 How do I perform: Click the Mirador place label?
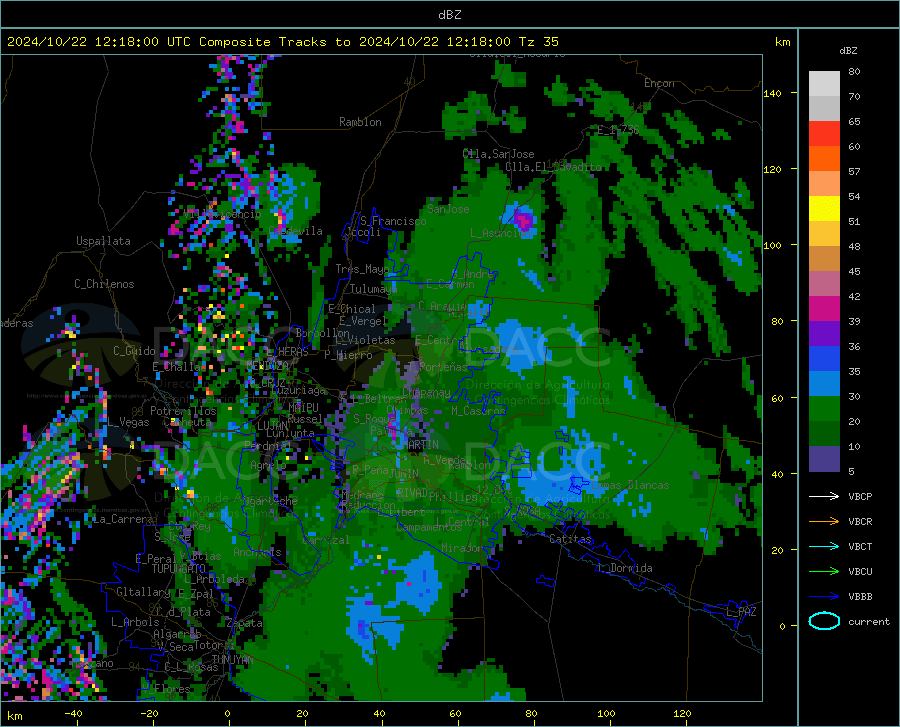pos(462,549)
